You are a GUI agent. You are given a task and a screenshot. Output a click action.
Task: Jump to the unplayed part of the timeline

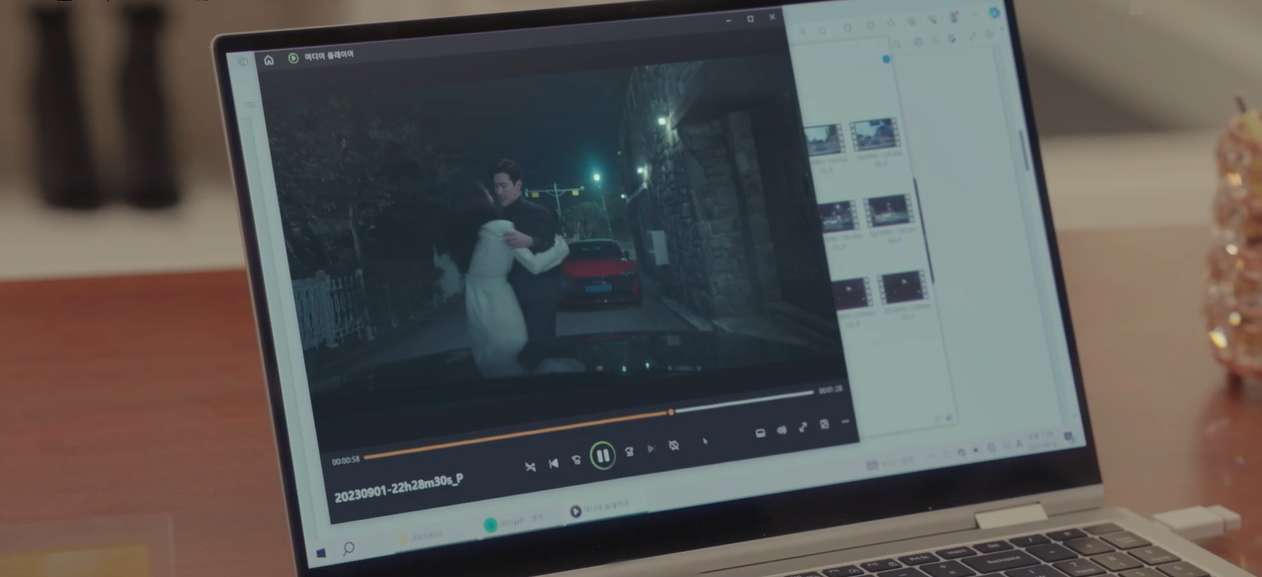coord(743,401)
